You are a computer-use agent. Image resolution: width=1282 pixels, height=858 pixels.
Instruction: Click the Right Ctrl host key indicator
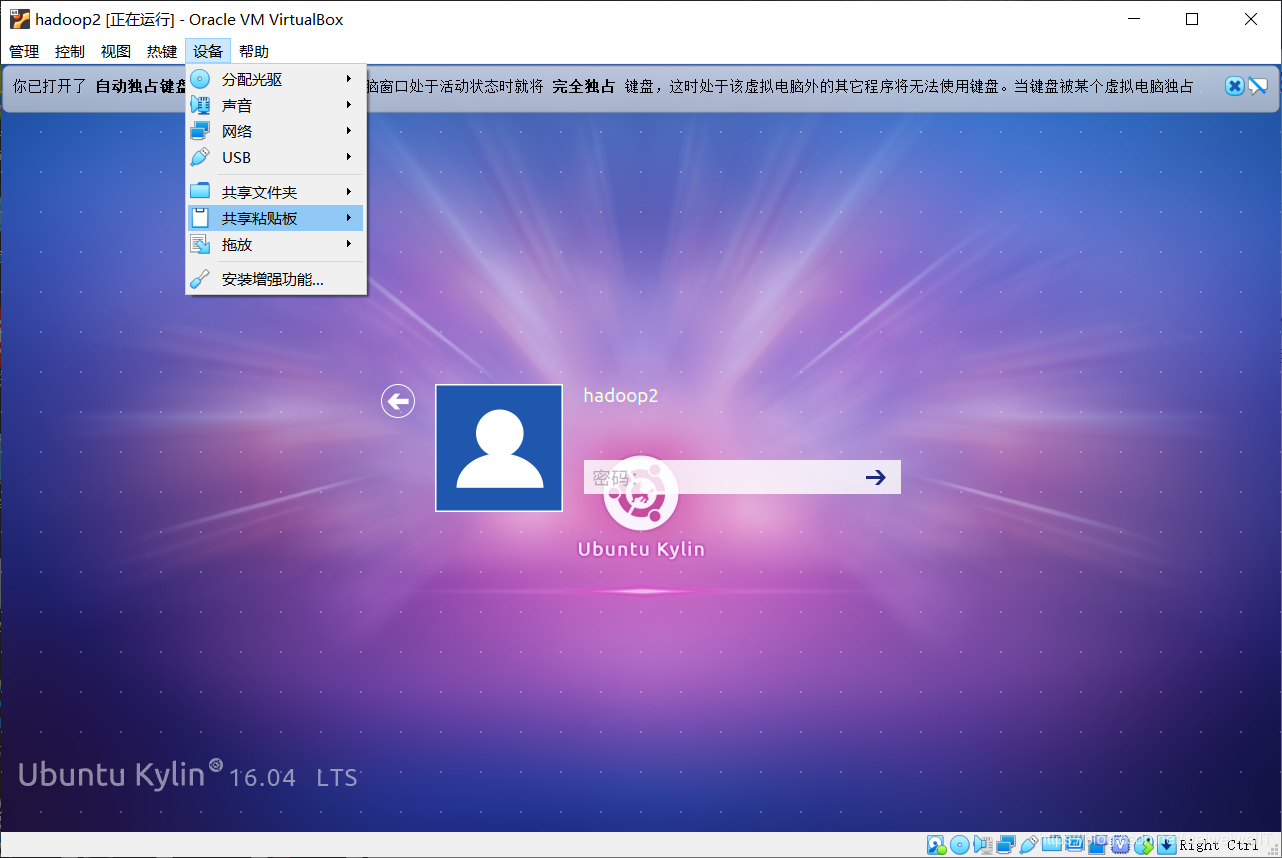pyautogui.click(x=1219, y=845)
